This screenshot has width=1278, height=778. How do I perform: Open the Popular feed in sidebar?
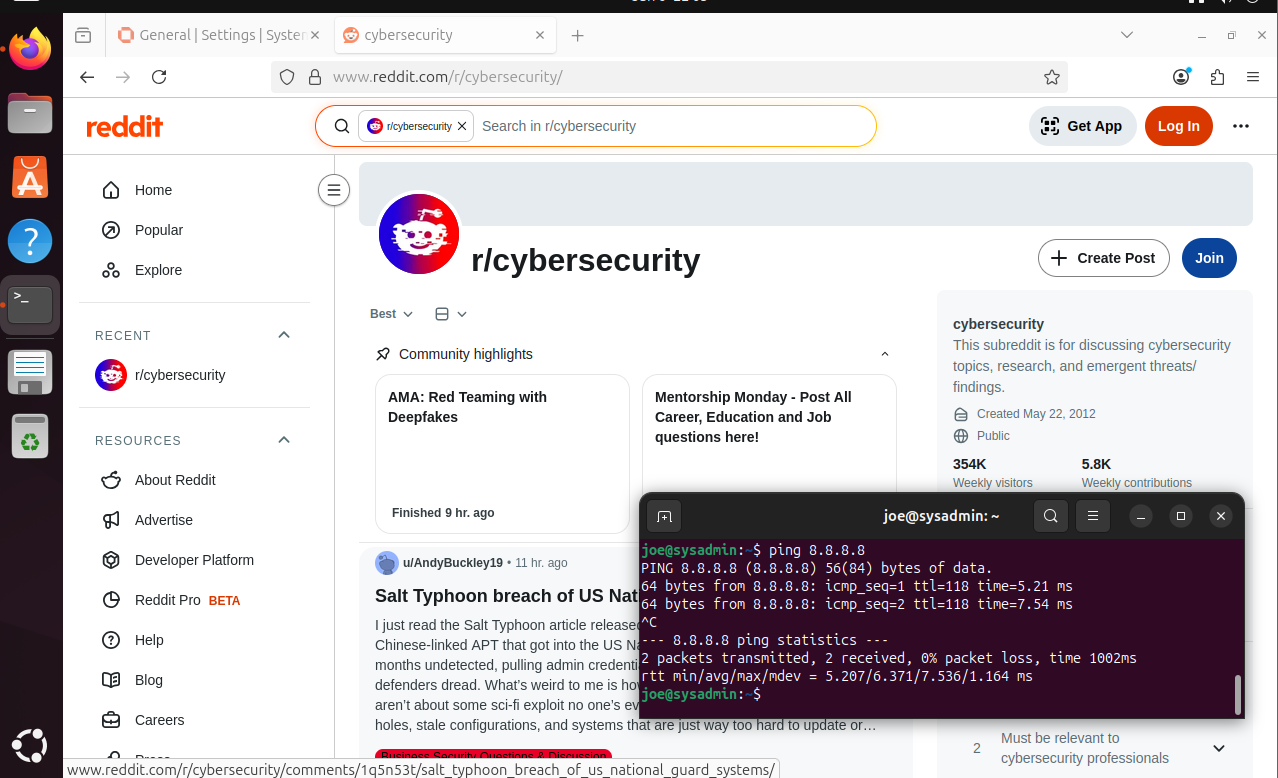pyautogui.click(x=158, y=230)
